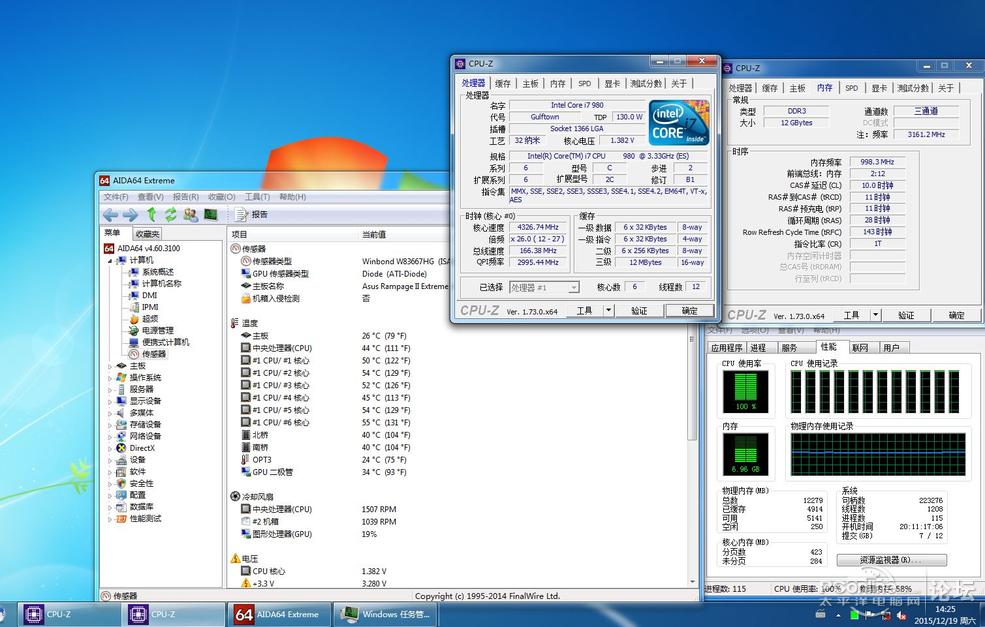Click the 软件 tree icon

(121, 471)
